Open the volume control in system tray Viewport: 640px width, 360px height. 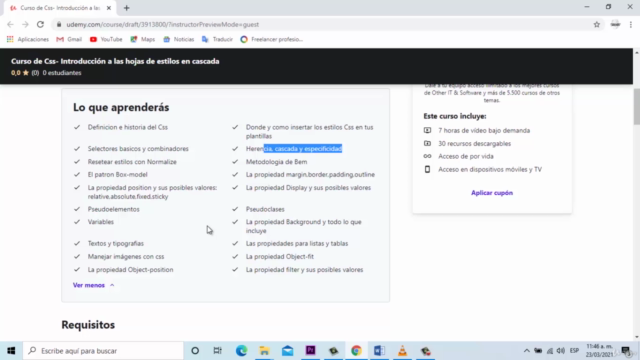(x=561, y=351)
